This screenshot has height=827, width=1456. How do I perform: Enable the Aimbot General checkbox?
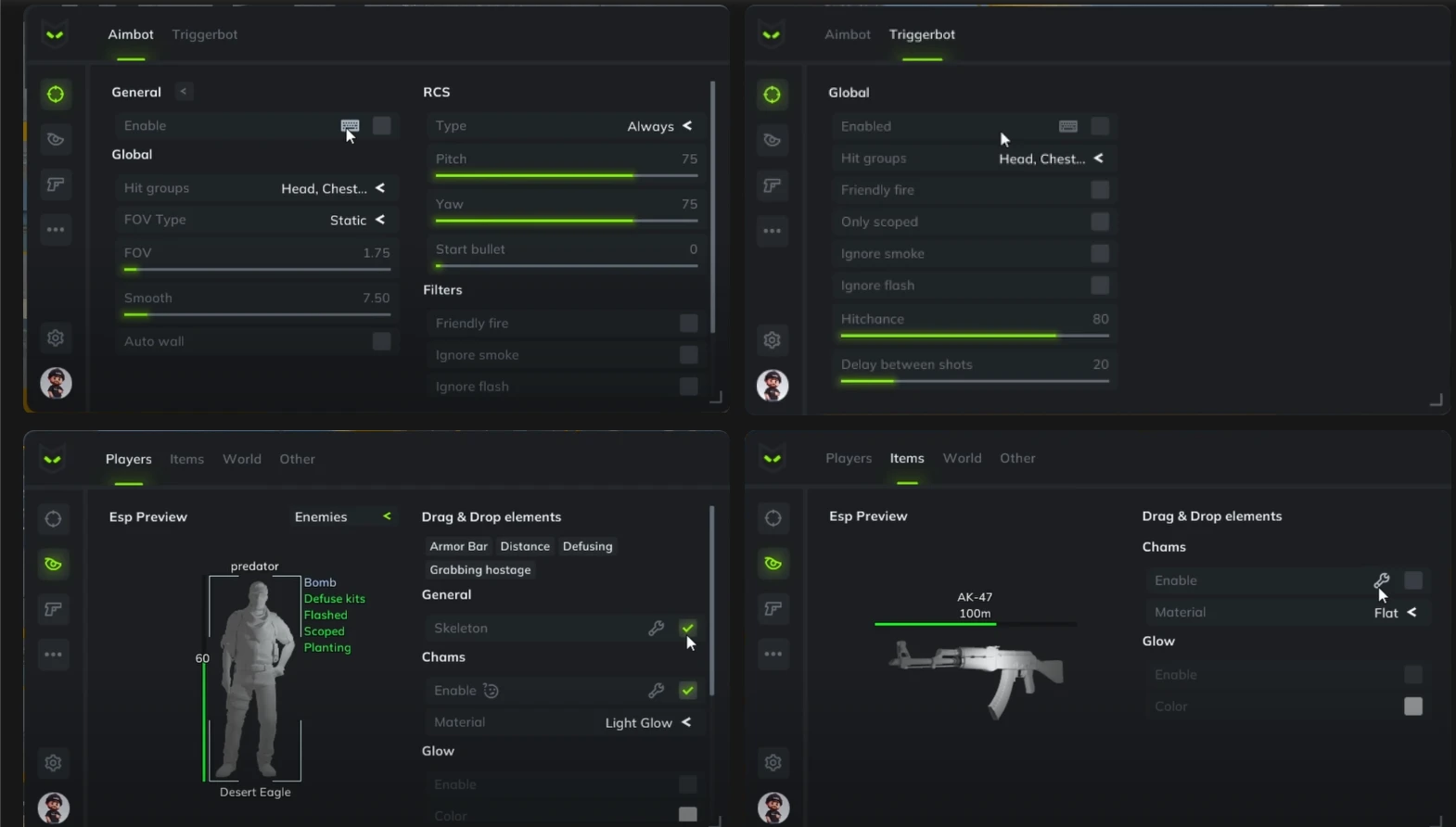click(381, 126)
